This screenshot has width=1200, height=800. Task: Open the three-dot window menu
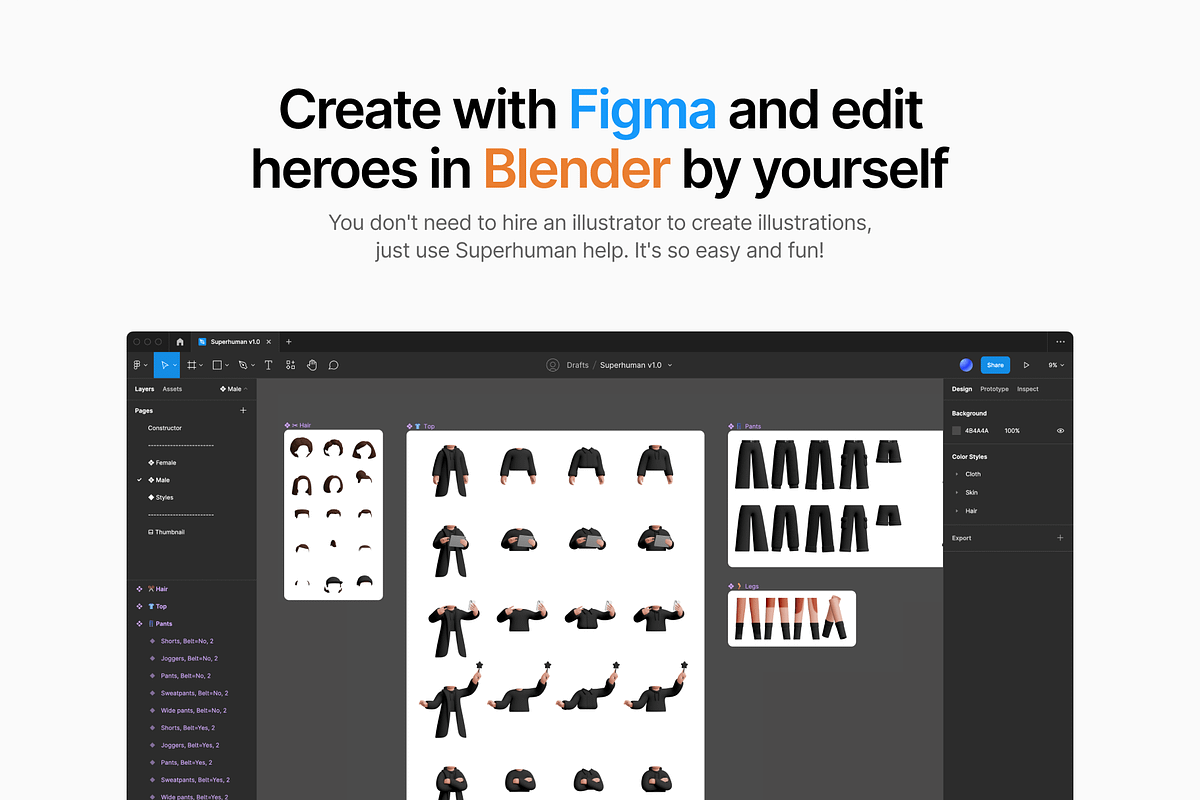pos(1060,341)
